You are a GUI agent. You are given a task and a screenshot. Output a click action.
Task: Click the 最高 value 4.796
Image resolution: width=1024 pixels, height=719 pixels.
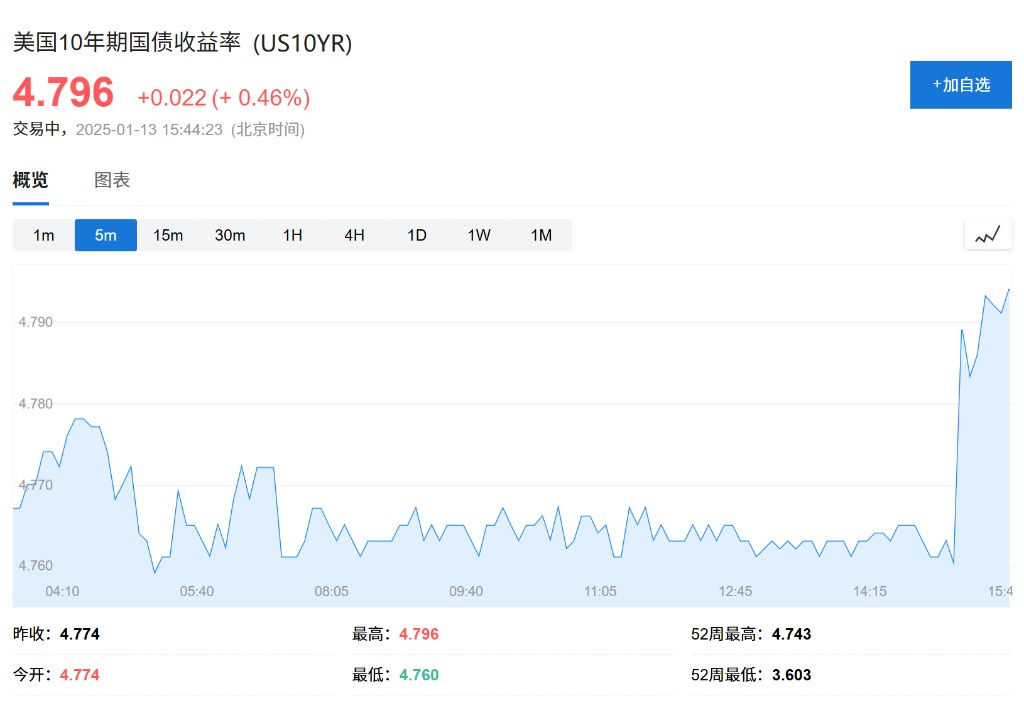pyautogui.click(x=419, y=634)
